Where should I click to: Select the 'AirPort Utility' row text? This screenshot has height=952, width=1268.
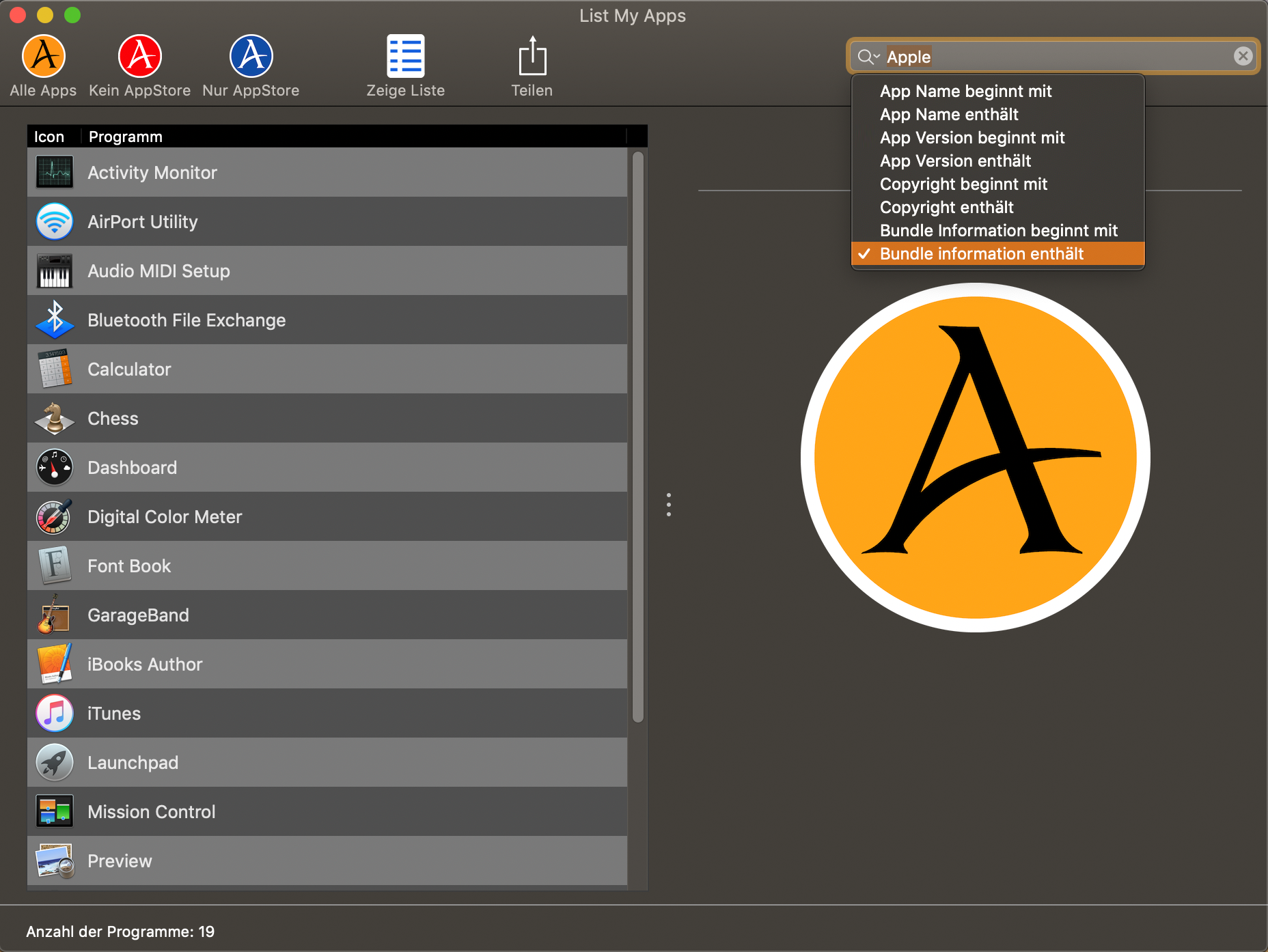coord(143,222)
